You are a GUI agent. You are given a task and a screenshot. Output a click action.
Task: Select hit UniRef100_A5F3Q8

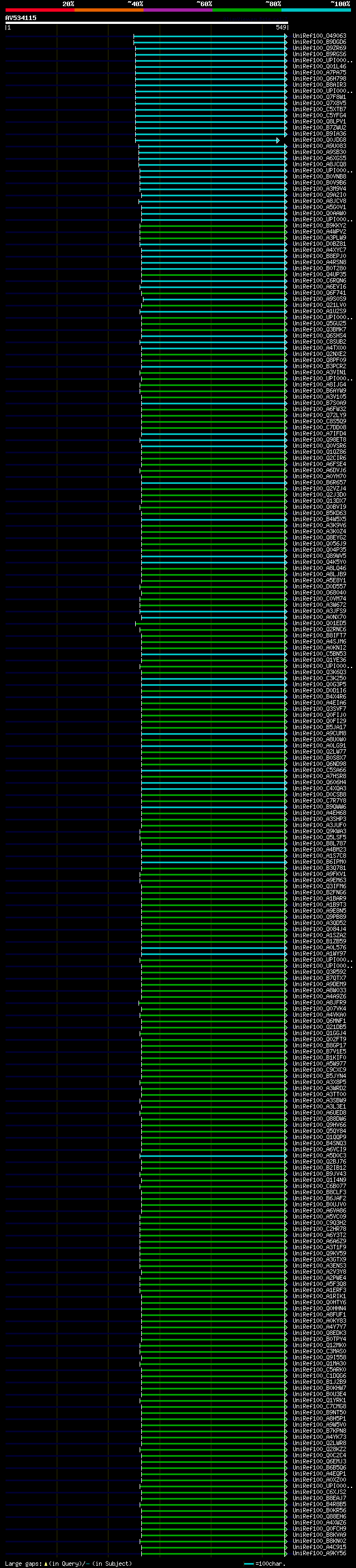point(319,1284)
